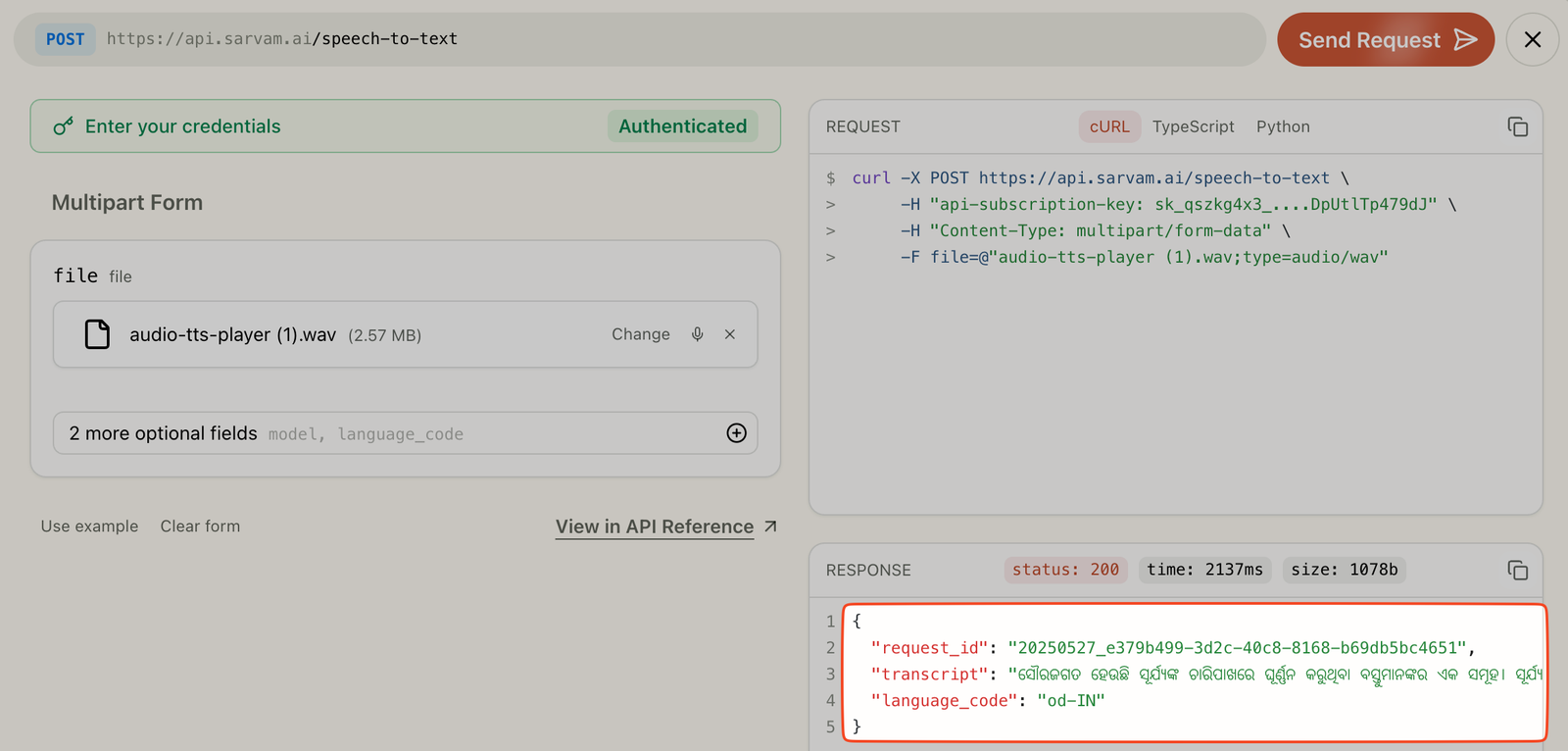The height and width of the screenshot is (751, 1568).
Task: Switch to the Python code tab
Action: point(1283,126)
